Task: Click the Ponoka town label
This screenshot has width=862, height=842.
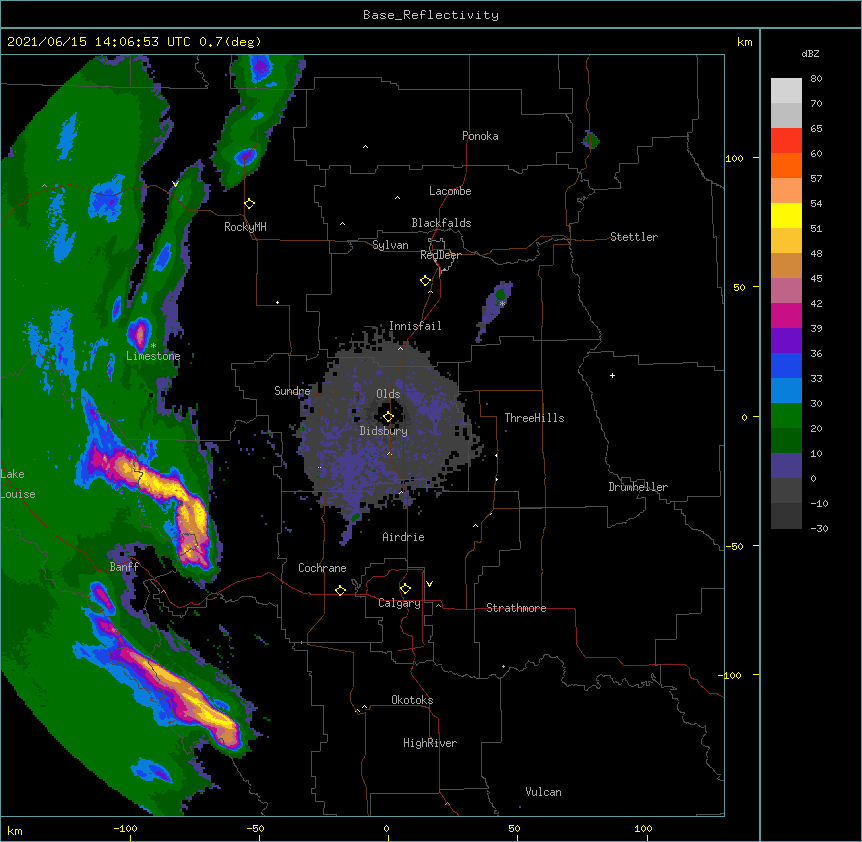Action: [x=480, y=136]
